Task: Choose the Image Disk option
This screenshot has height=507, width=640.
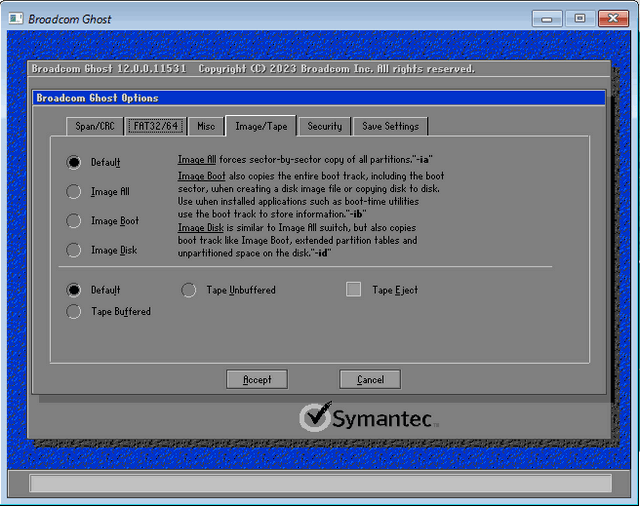Action: coord(73,250)
